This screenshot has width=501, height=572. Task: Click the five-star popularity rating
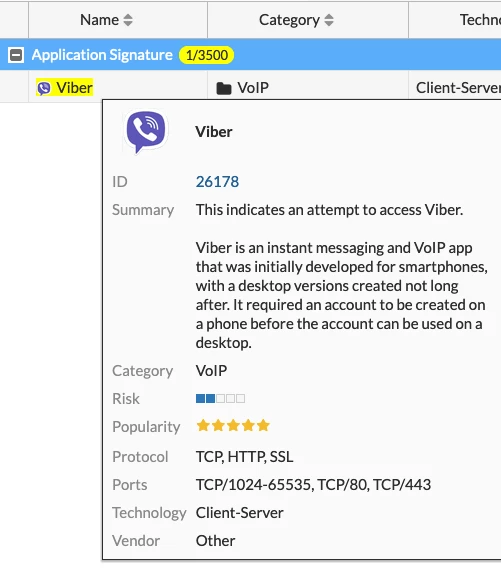click(233, 425)
